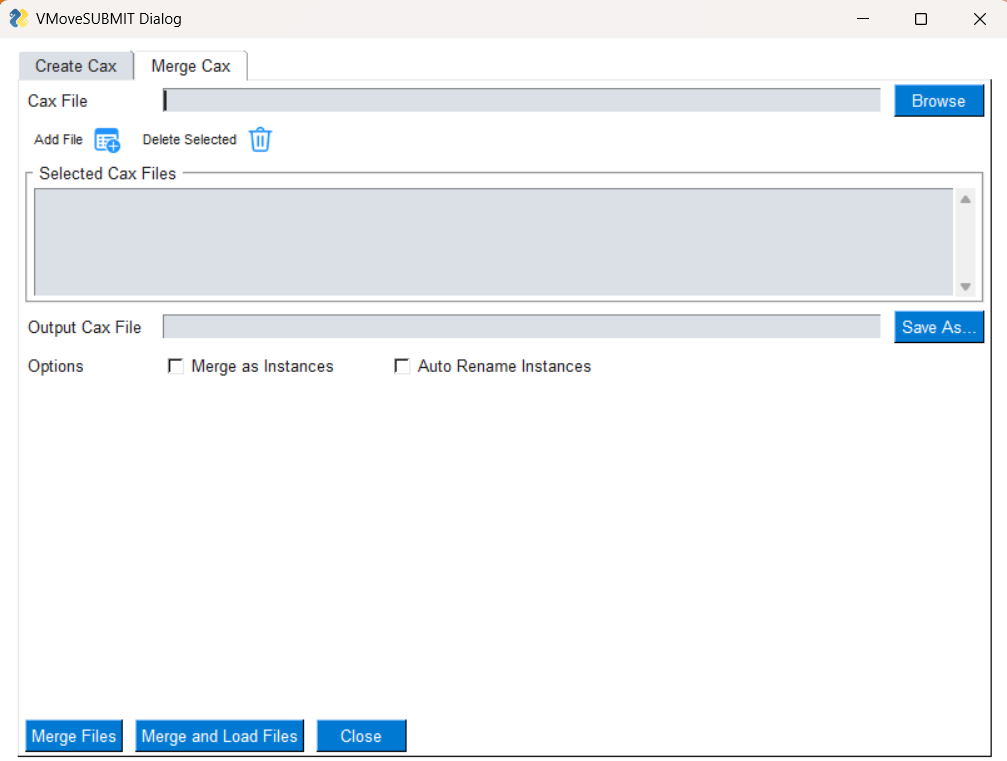Screen dimensions: 1007x761
Task: Click the list scrollbar up arrow
Action: pyautogui.click(x=965, y=200)
